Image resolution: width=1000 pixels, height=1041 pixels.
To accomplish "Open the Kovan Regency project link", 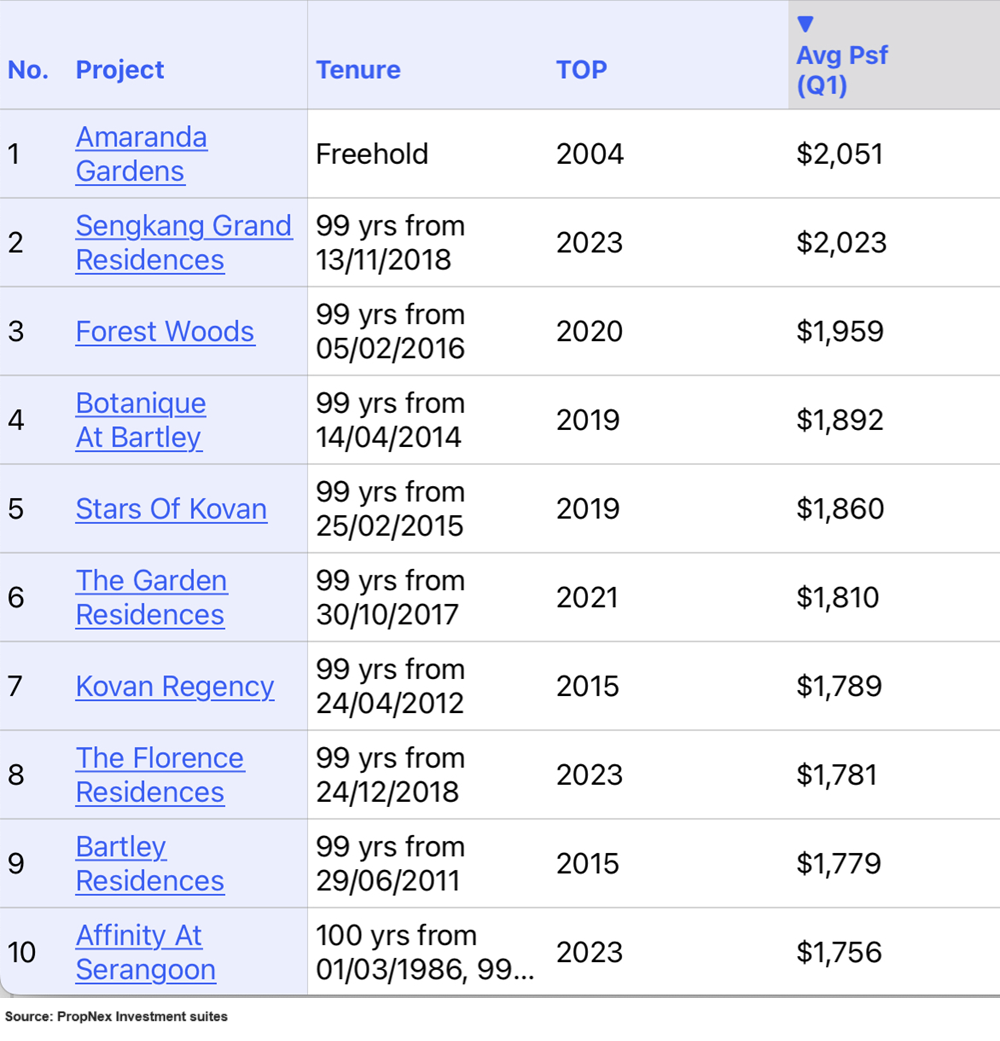I will [174, 687].
